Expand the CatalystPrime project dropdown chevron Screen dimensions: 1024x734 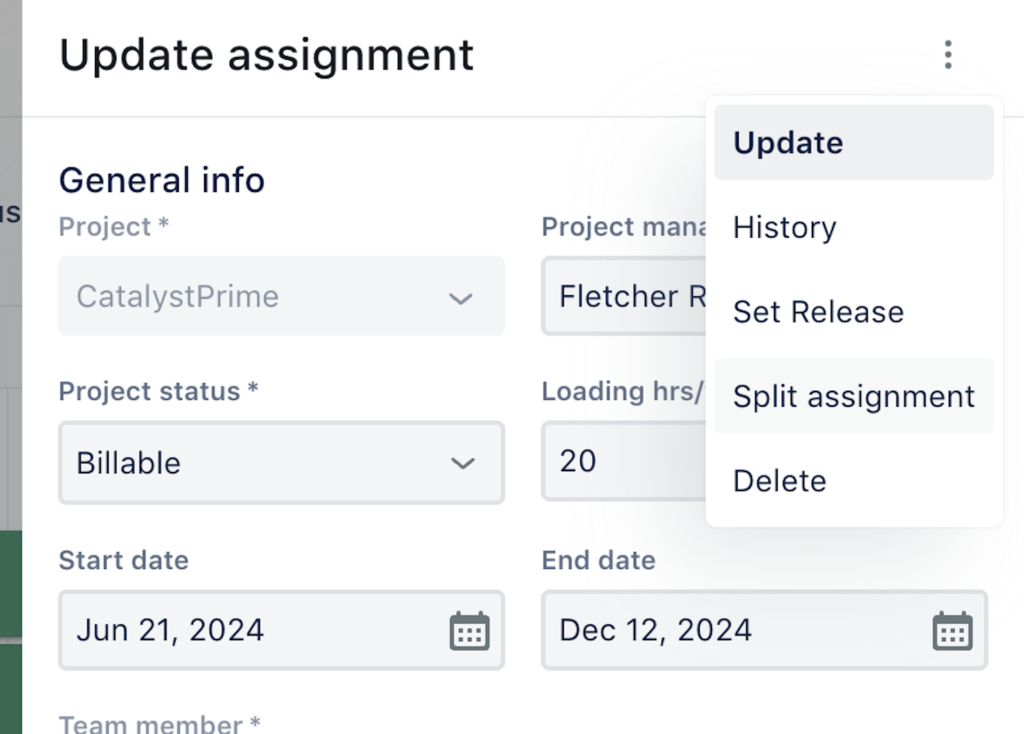coord(460,298)
